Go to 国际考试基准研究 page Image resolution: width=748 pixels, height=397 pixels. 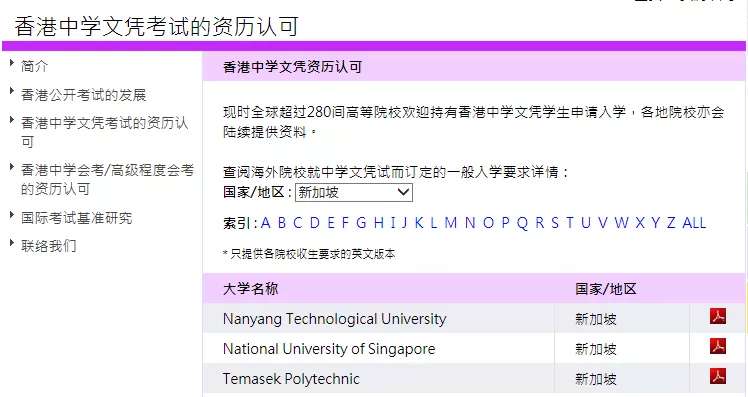click(76, 218)
